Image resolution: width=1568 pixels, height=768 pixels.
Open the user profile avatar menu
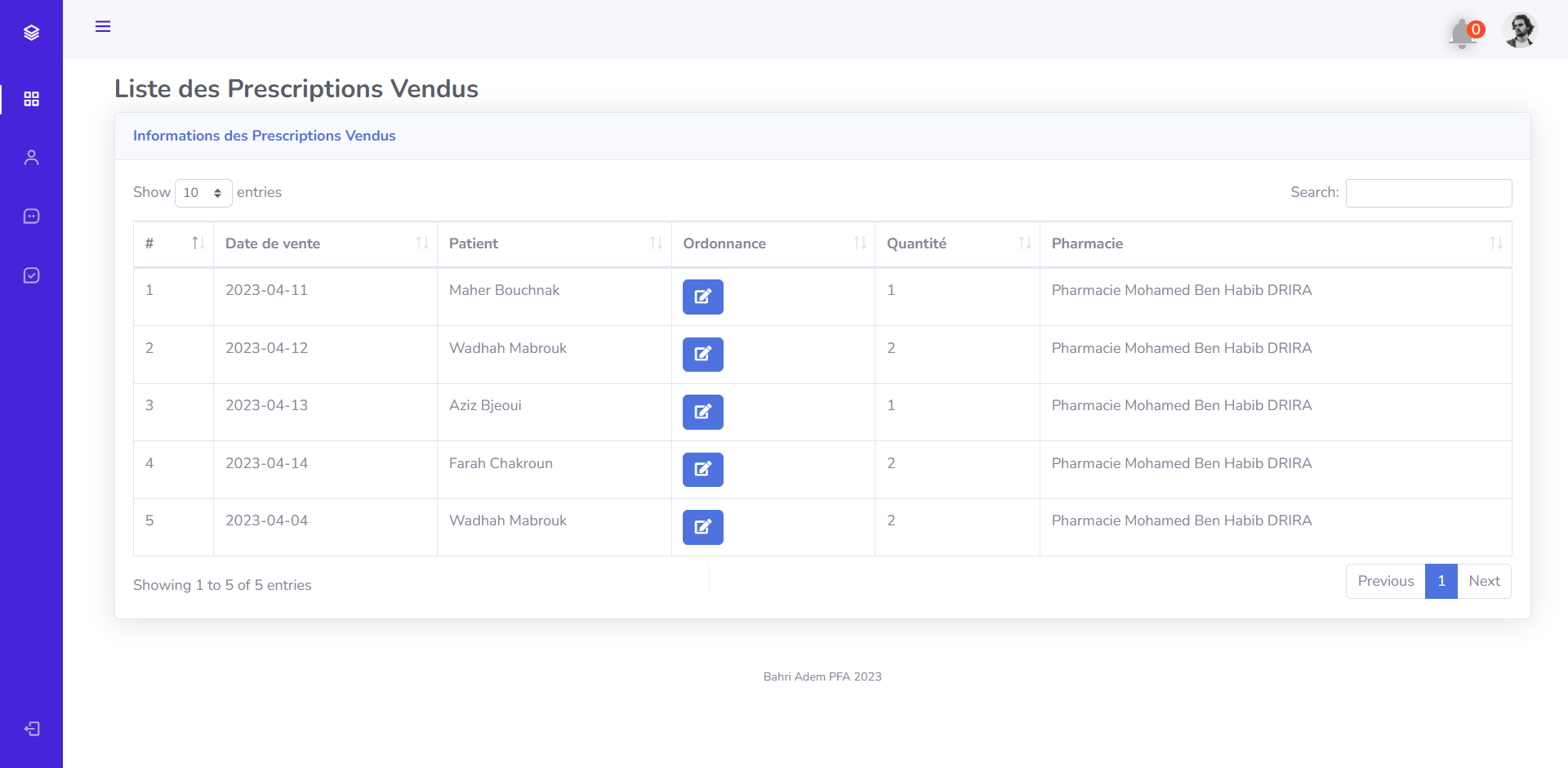[1520, 30]
